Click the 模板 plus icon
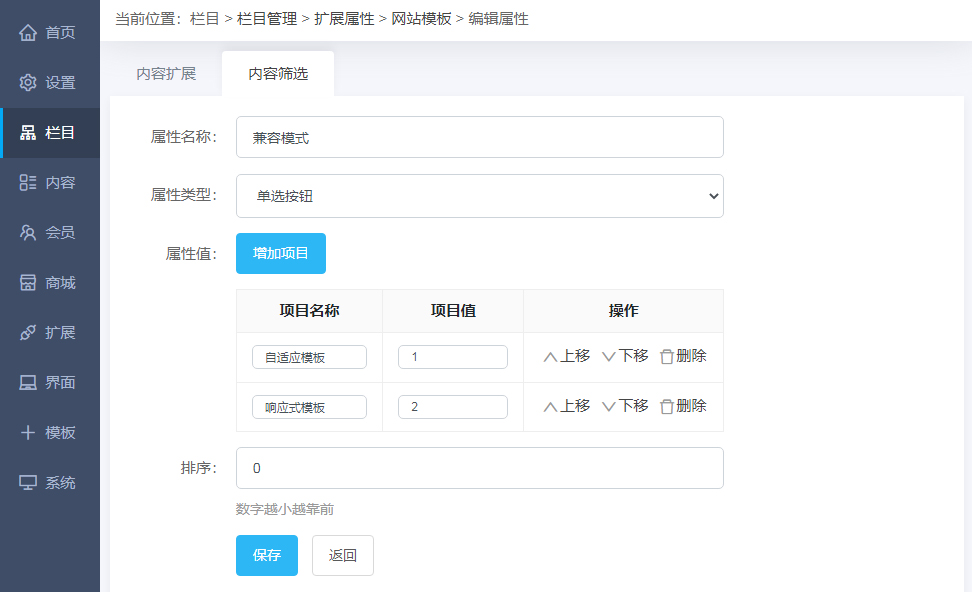Viewport: 972px width, 592px height. point(28,433)
